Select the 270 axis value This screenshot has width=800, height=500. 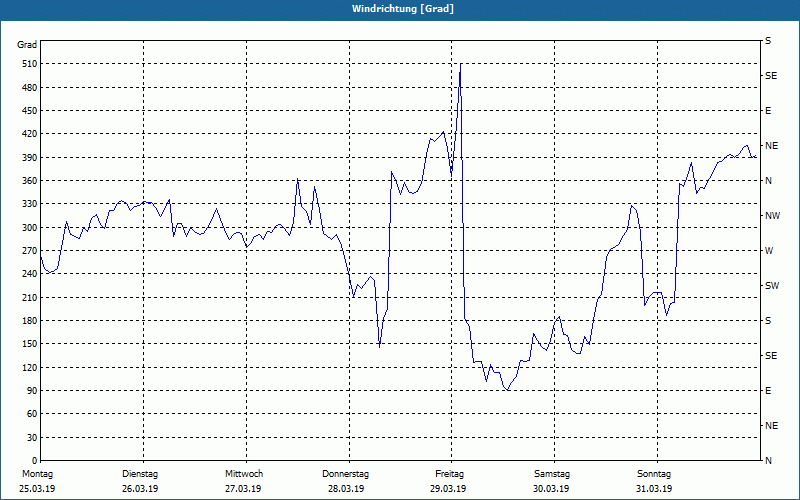coord(29,251)
